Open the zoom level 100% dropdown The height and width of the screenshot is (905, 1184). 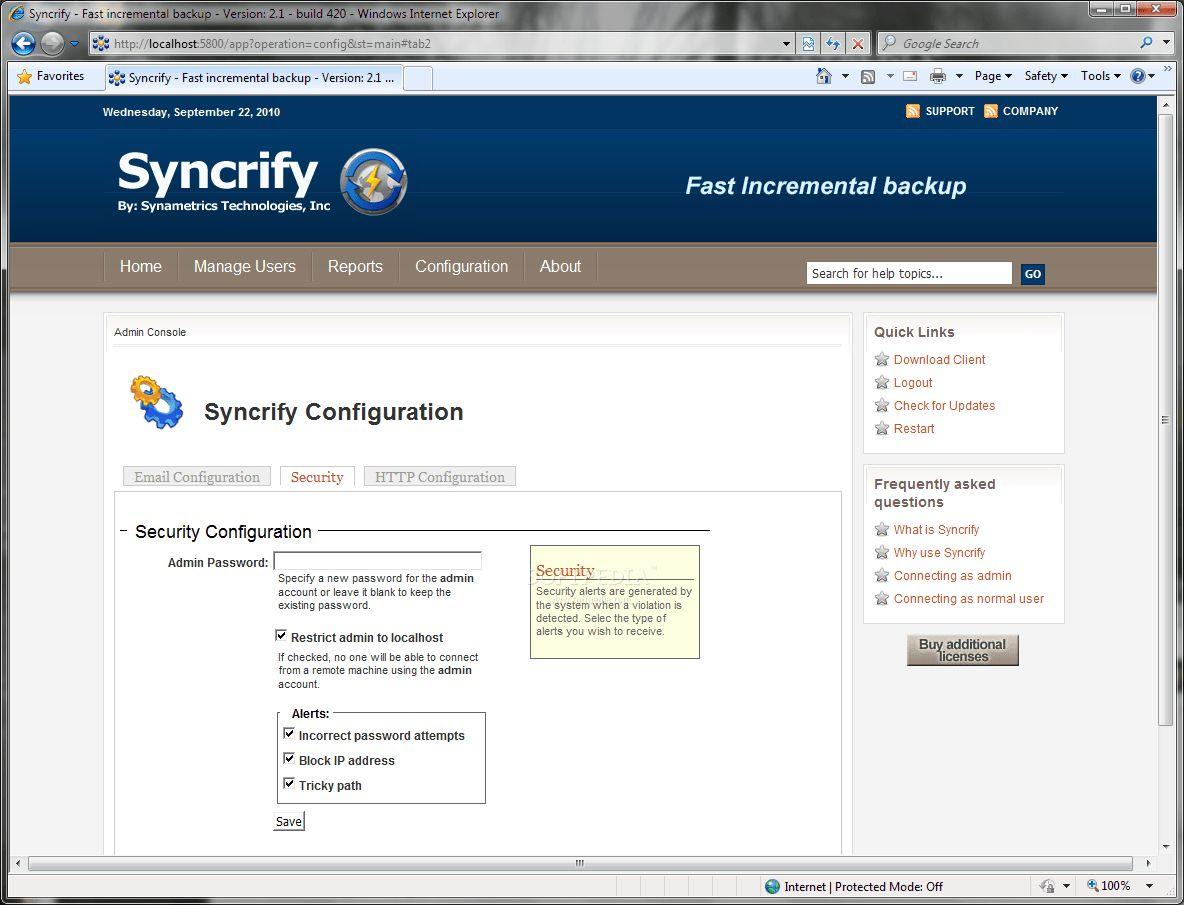(1149, 886)
